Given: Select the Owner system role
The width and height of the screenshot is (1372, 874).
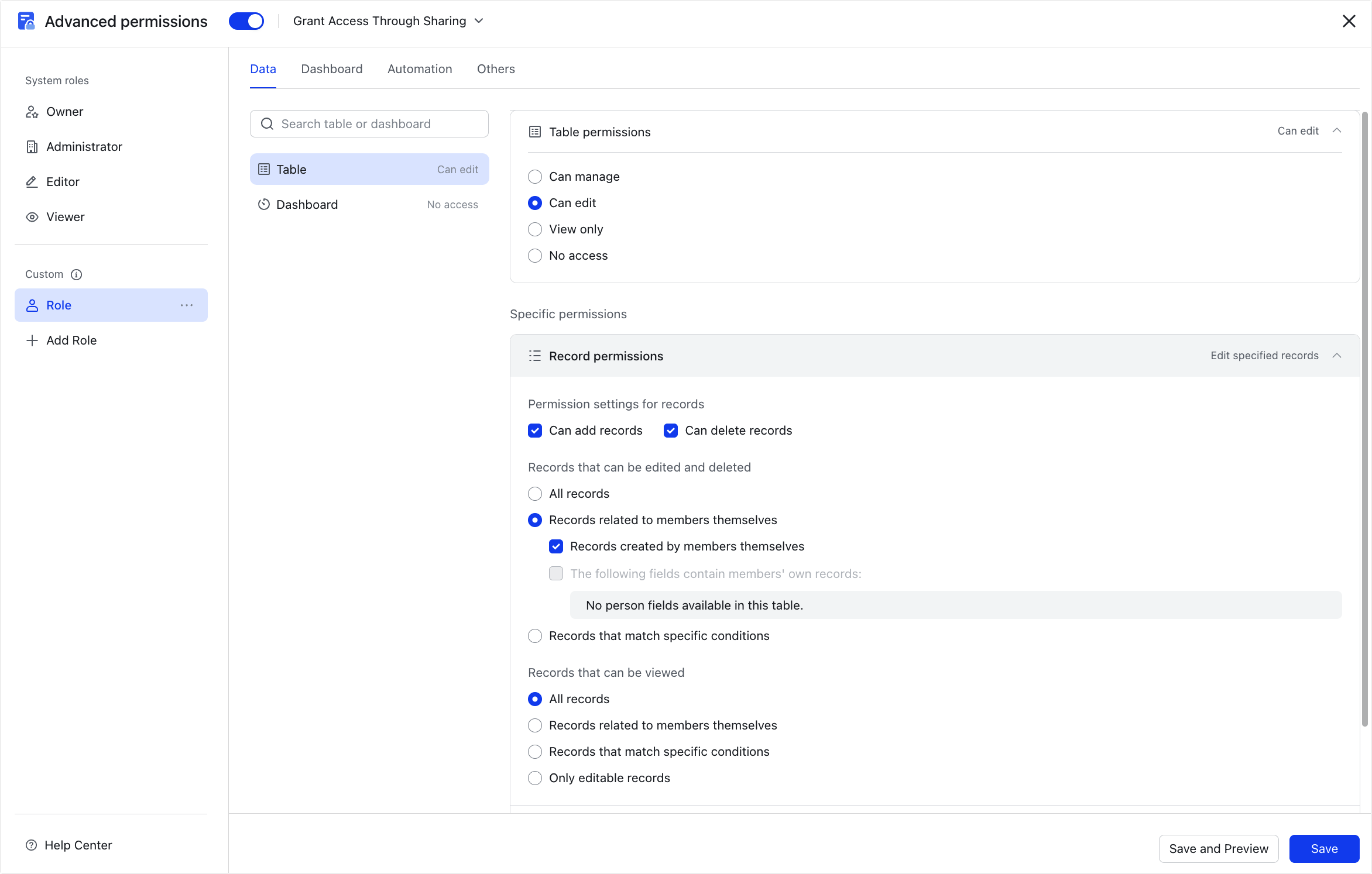Looking at the screenshot, I should click(111, 112).
